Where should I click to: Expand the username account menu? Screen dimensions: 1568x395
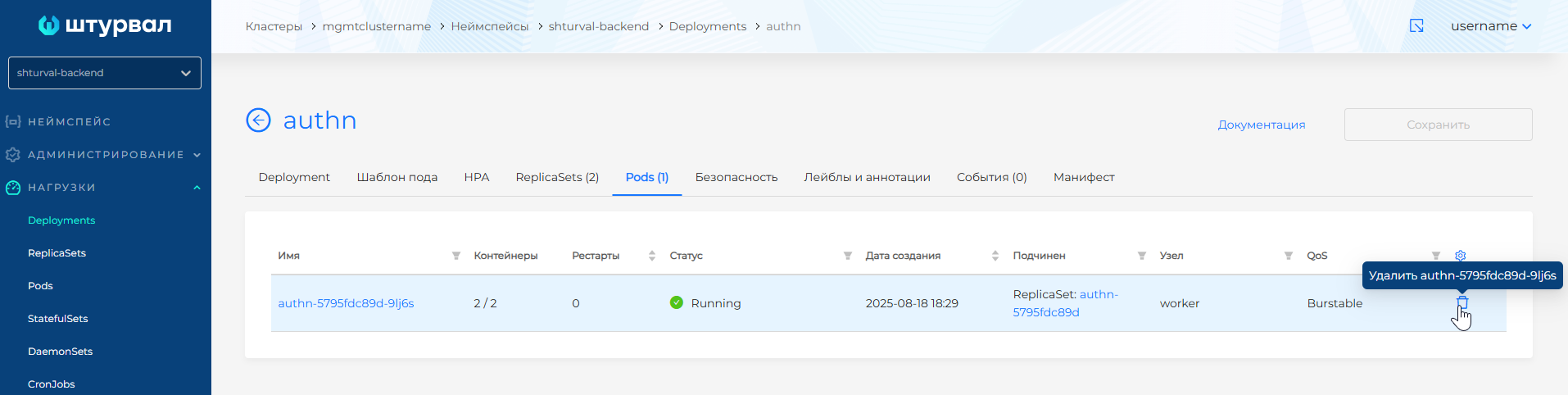click(x=1490, y=26)
